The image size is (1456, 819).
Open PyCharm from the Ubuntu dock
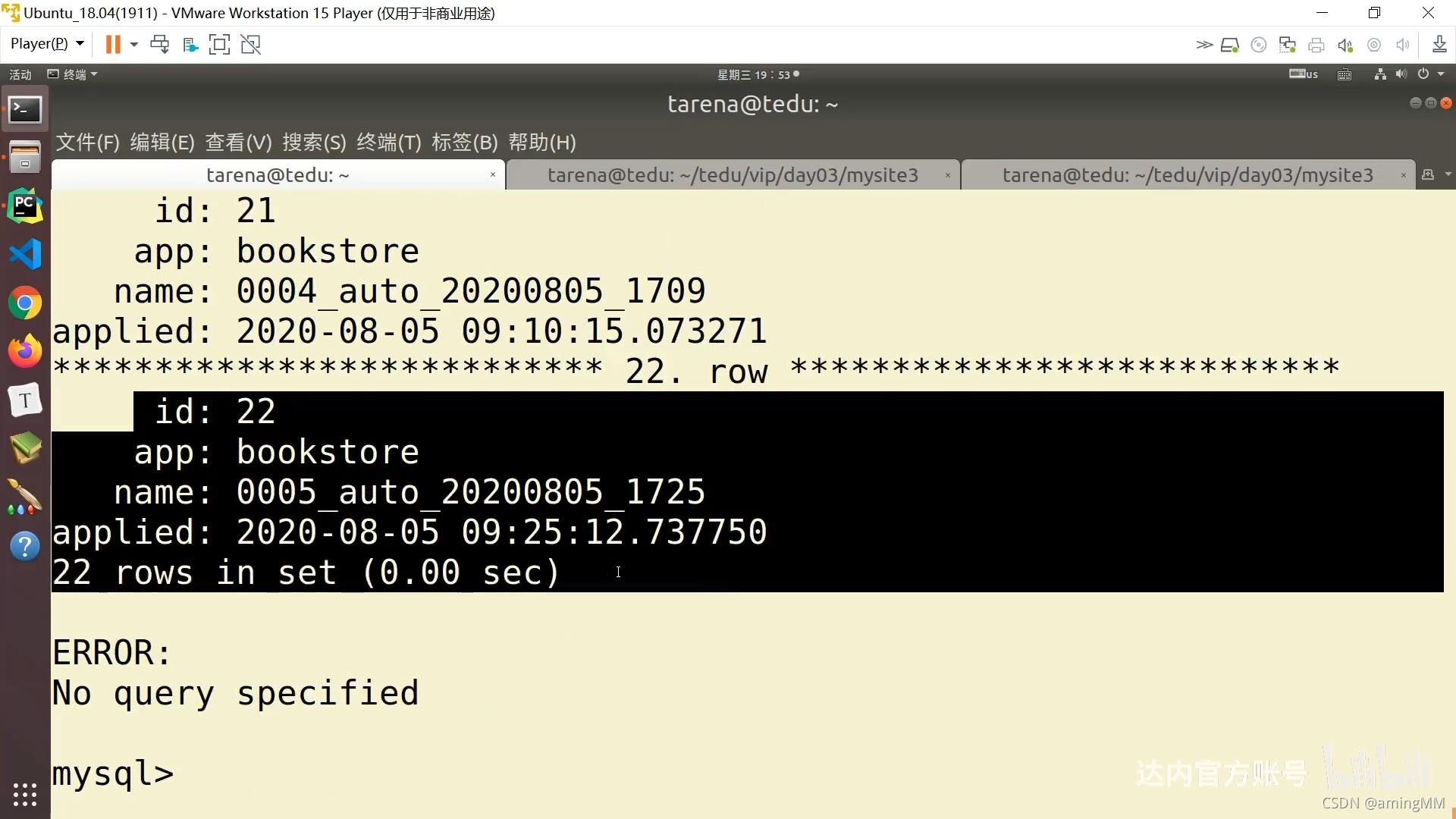[25, 206]
